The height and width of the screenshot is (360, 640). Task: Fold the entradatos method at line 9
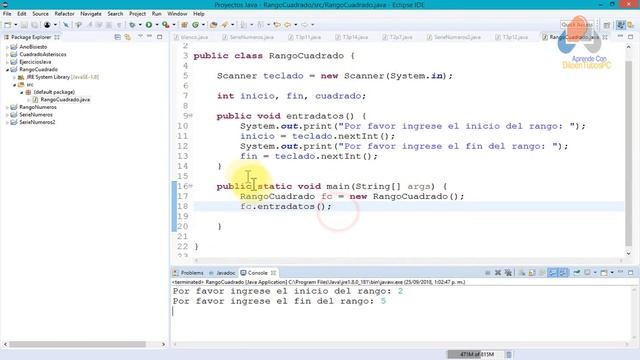(191, 116)
